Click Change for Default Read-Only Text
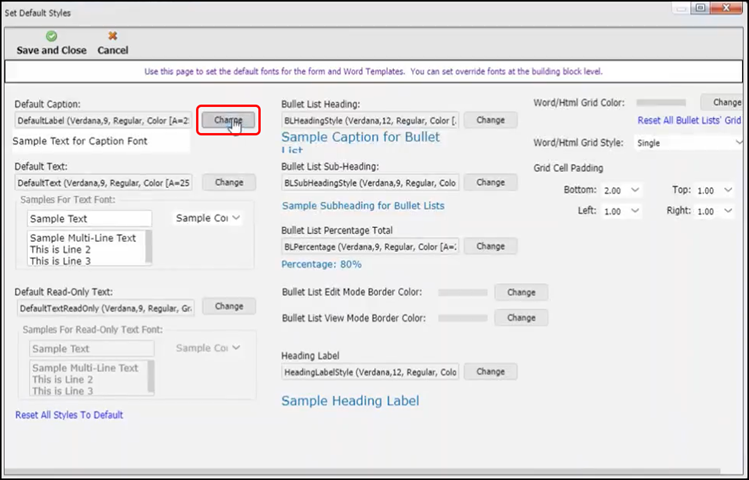This screenshot has height=480, width=749. pyautogui.click(x=229, y=307)
